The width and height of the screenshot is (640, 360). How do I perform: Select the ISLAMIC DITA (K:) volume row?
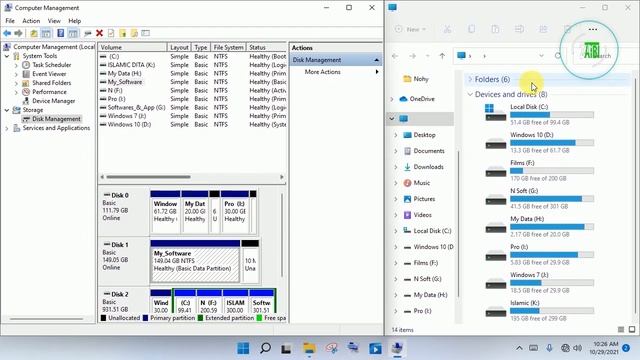point(131,65)
